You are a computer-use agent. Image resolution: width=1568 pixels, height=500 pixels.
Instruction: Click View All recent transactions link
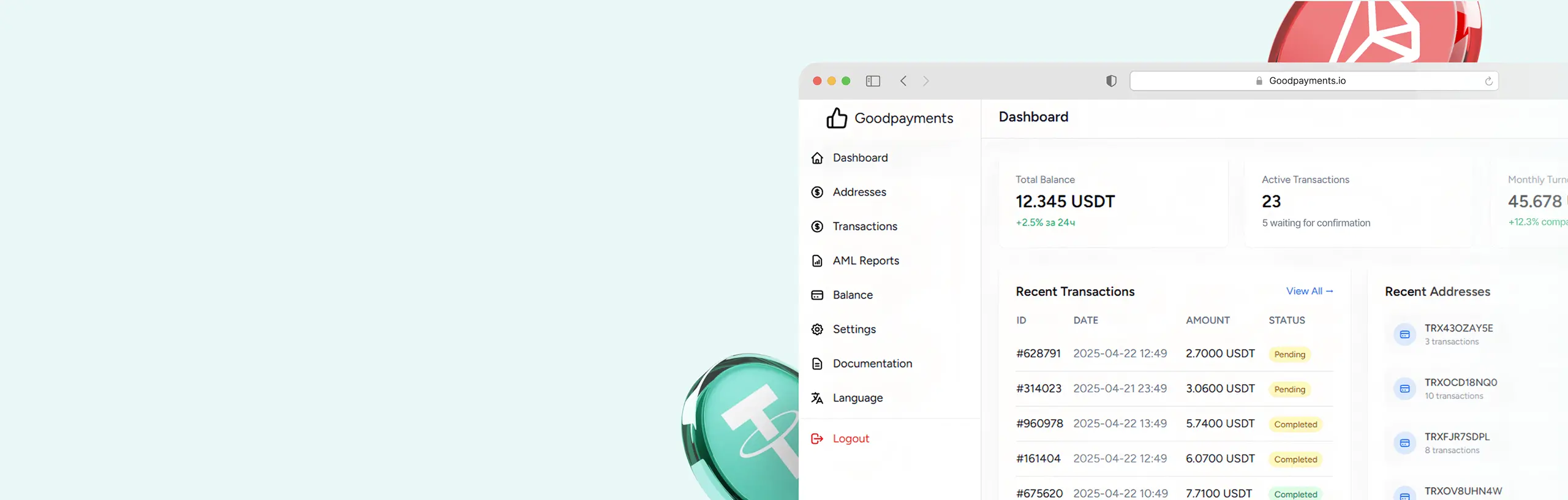pos(1309,291)
